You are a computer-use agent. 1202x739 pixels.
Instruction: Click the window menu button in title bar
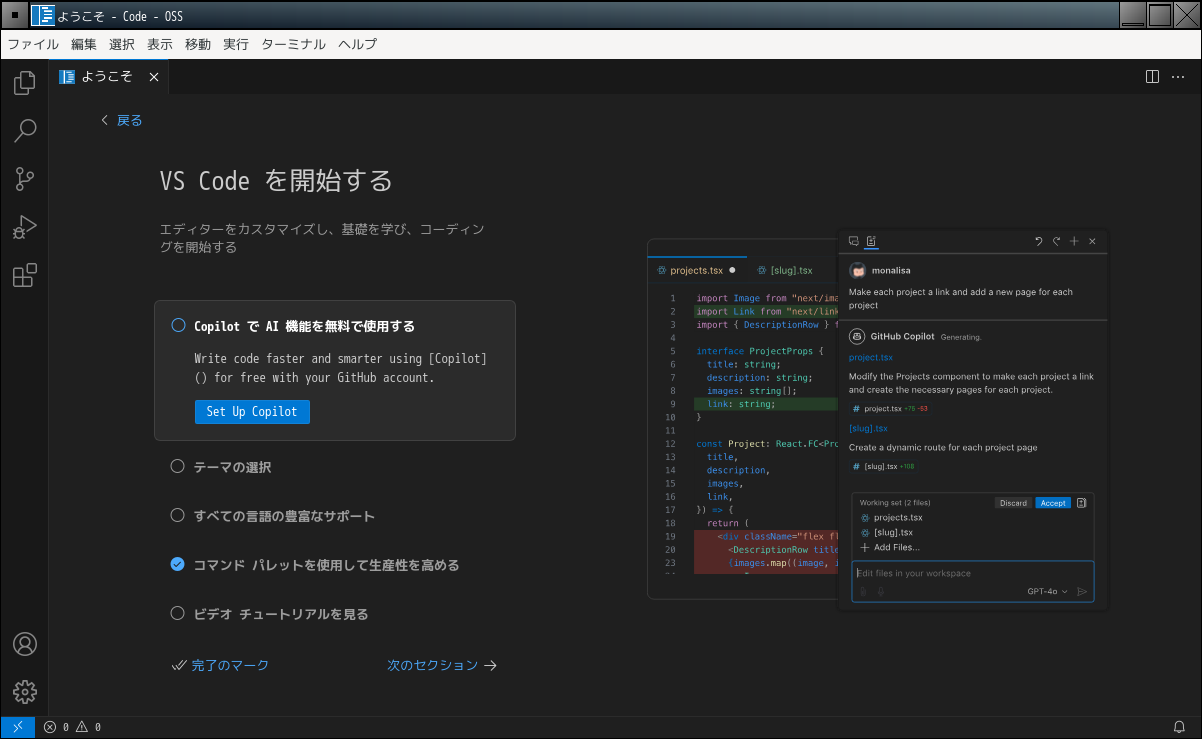click(x=15, y=16)
